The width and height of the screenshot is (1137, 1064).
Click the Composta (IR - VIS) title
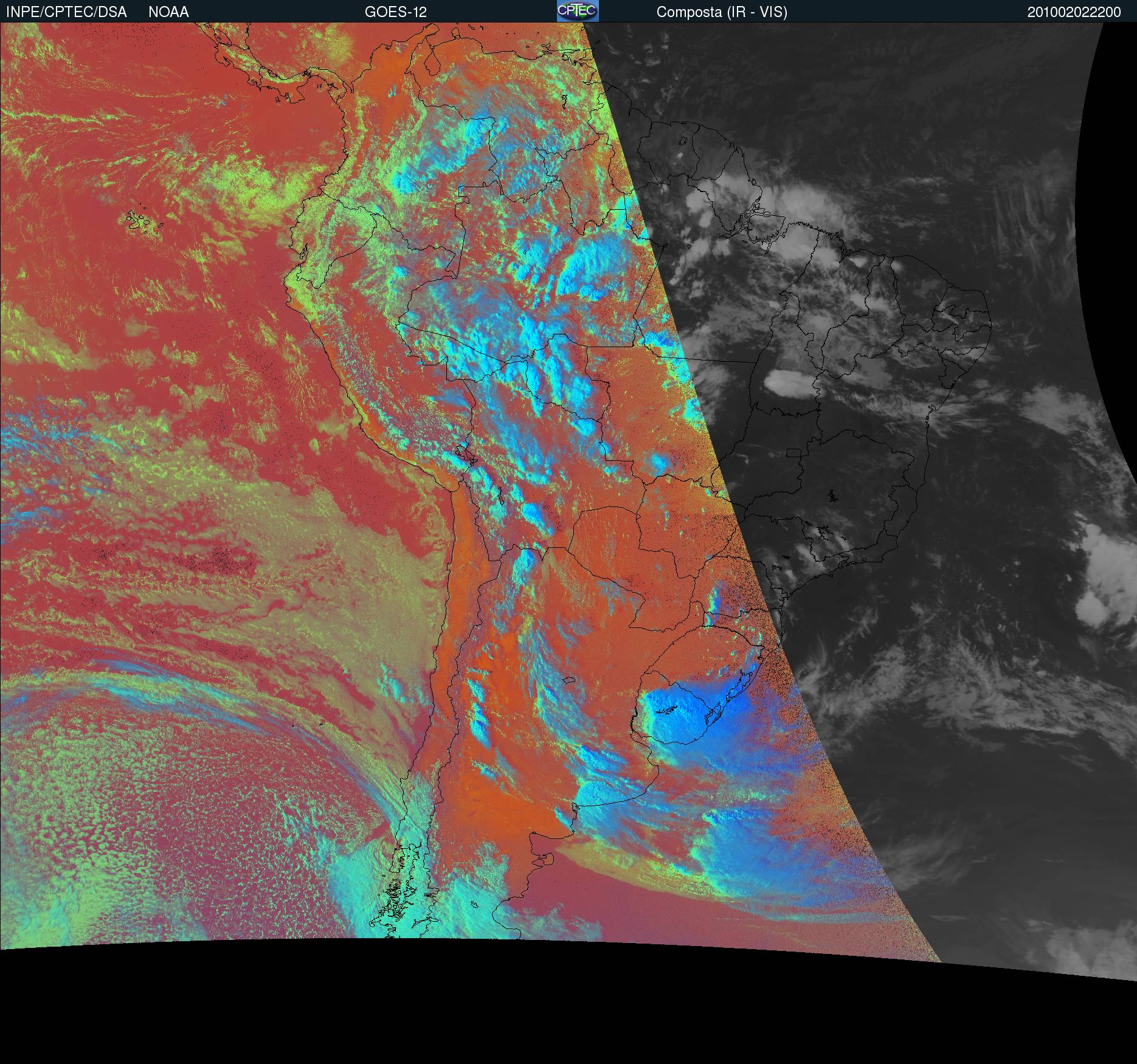click(722, 12)
